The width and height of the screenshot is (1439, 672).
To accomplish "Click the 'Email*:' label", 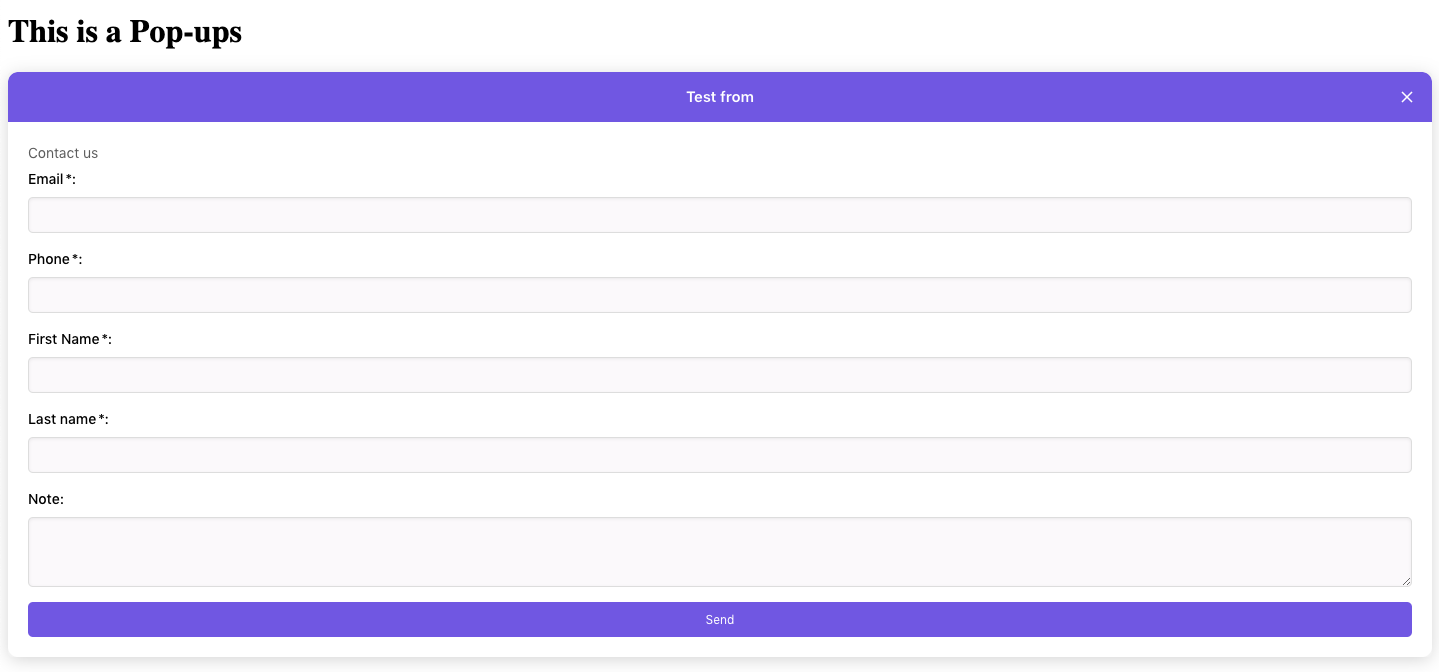I will 52,179.
